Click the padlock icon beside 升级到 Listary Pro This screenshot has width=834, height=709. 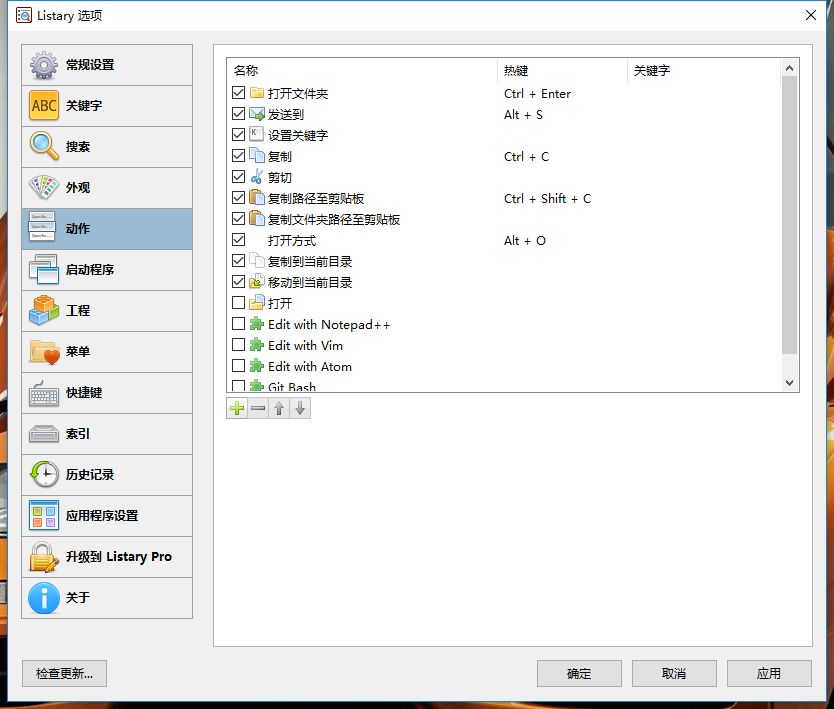[x=44, y=557]
